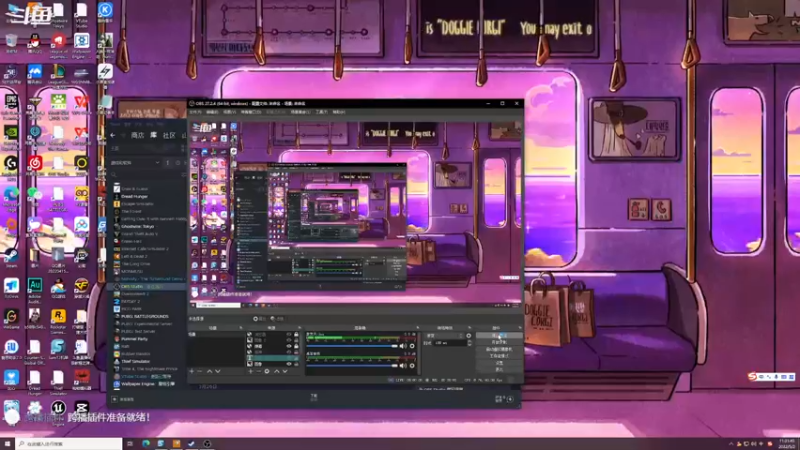
Task: Mute the second audio mixer channel
Action: tap(403, 365)
